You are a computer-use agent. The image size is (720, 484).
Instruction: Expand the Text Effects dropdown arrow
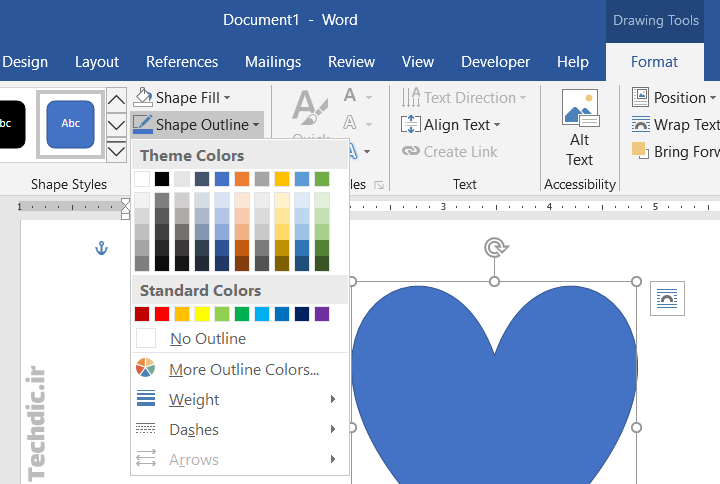click(x=367, y=151)
